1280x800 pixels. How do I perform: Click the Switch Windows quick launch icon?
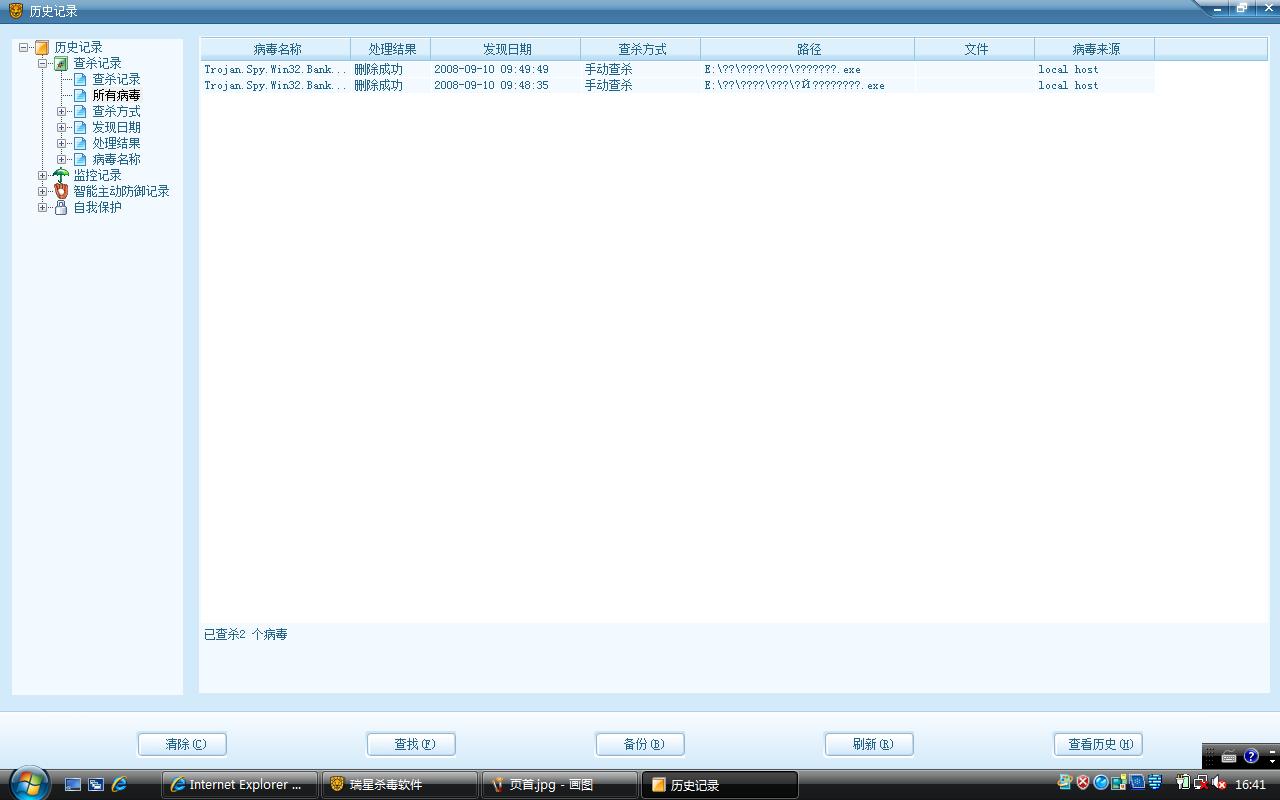click(x=96, y=785)
